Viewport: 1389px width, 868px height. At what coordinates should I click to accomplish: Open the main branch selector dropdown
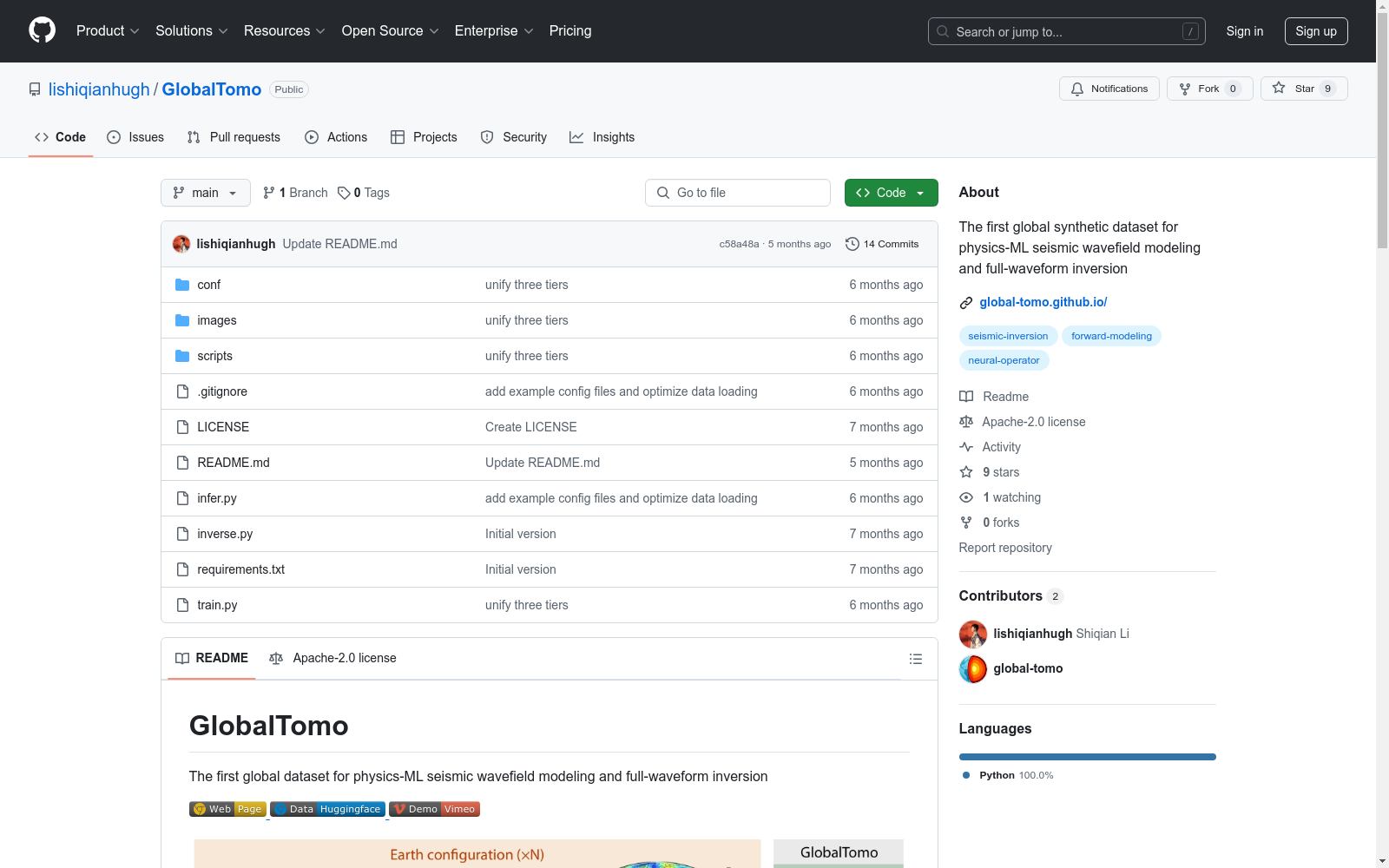click(x=206, y=193)
